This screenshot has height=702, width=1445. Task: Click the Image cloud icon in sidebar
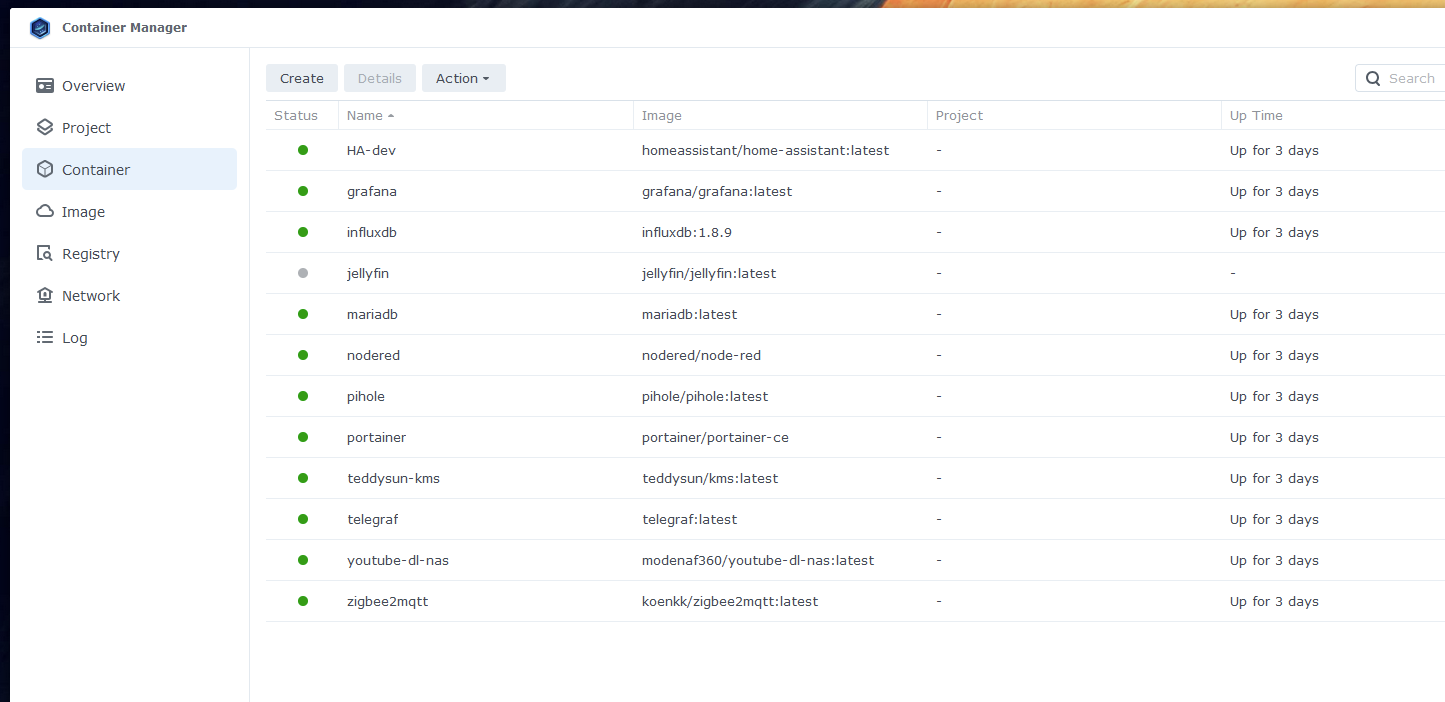tap(44, 212)
